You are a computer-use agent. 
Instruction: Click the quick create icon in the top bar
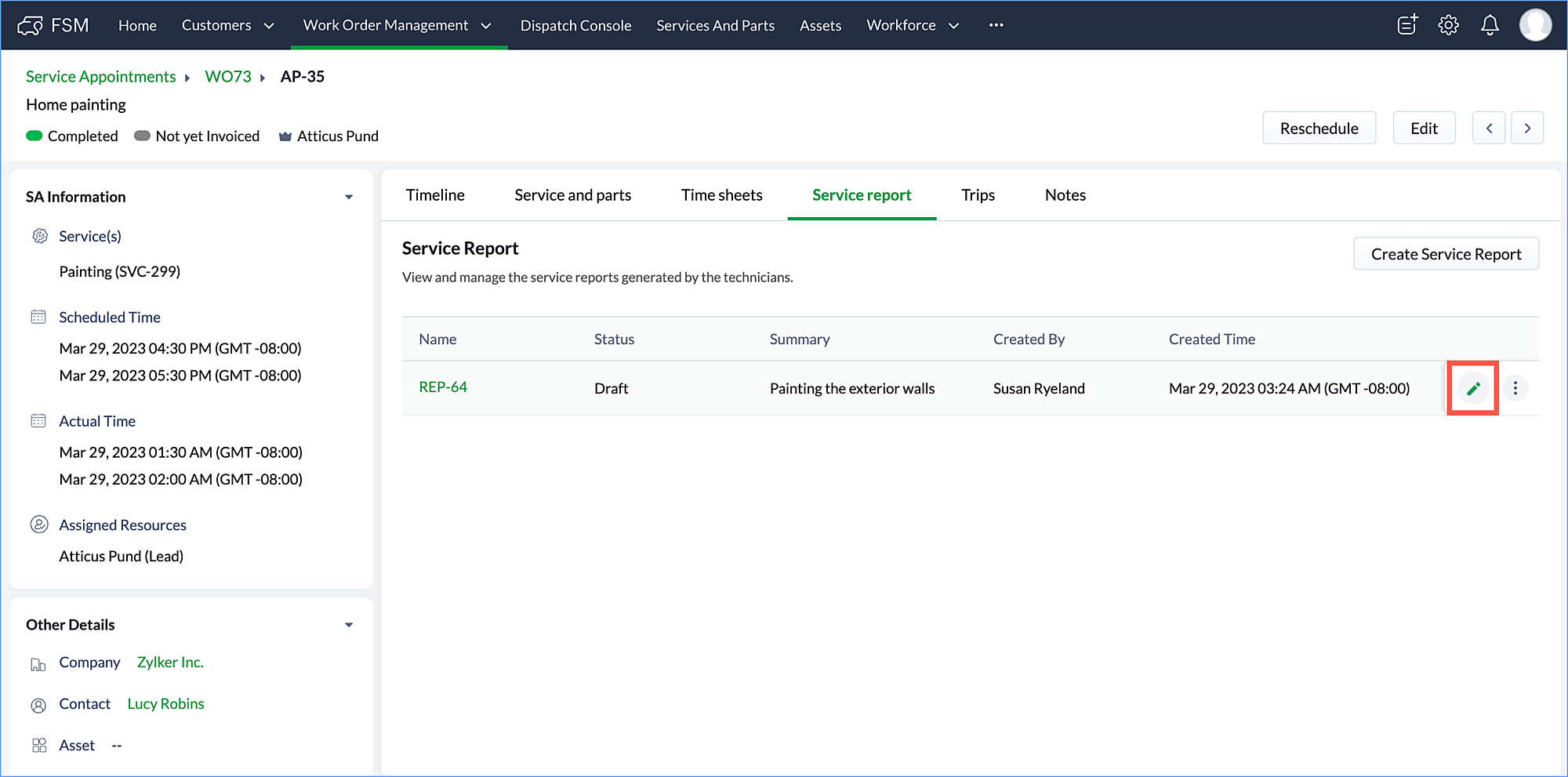[x=1407, y=25]
